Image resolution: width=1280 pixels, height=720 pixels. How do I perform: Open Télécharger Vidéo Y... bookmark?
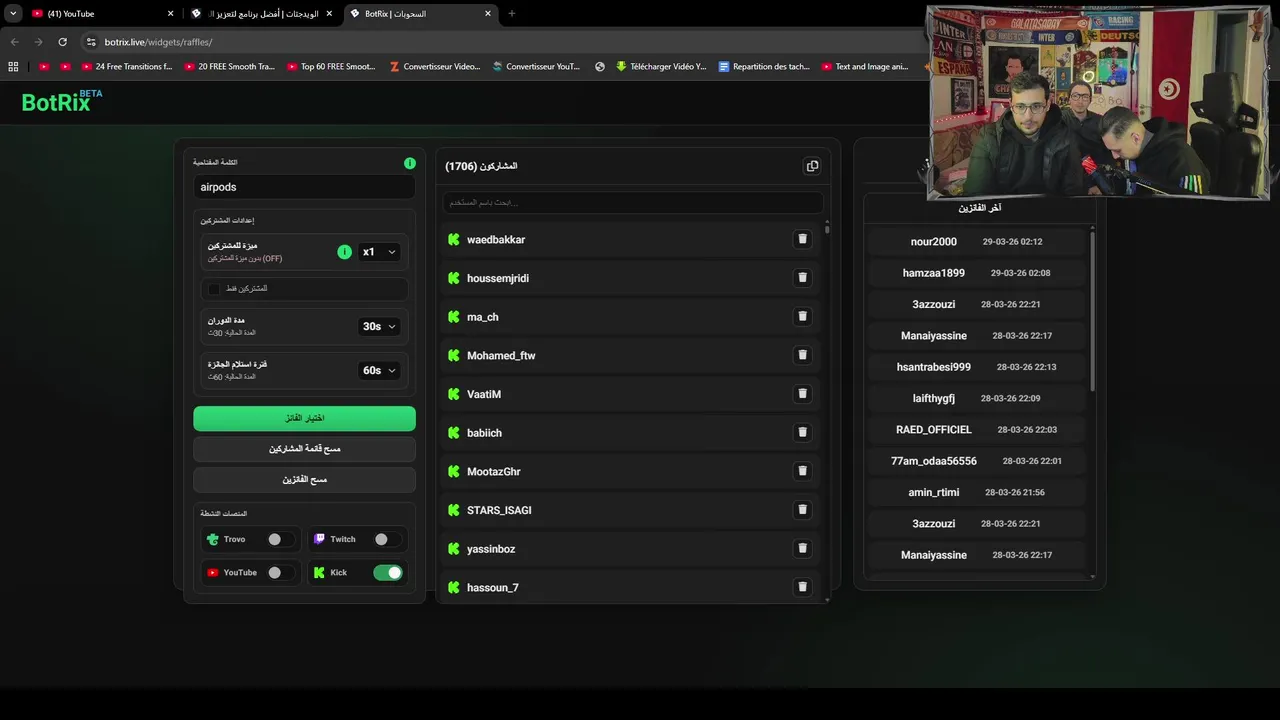click(x=661, y=67)
